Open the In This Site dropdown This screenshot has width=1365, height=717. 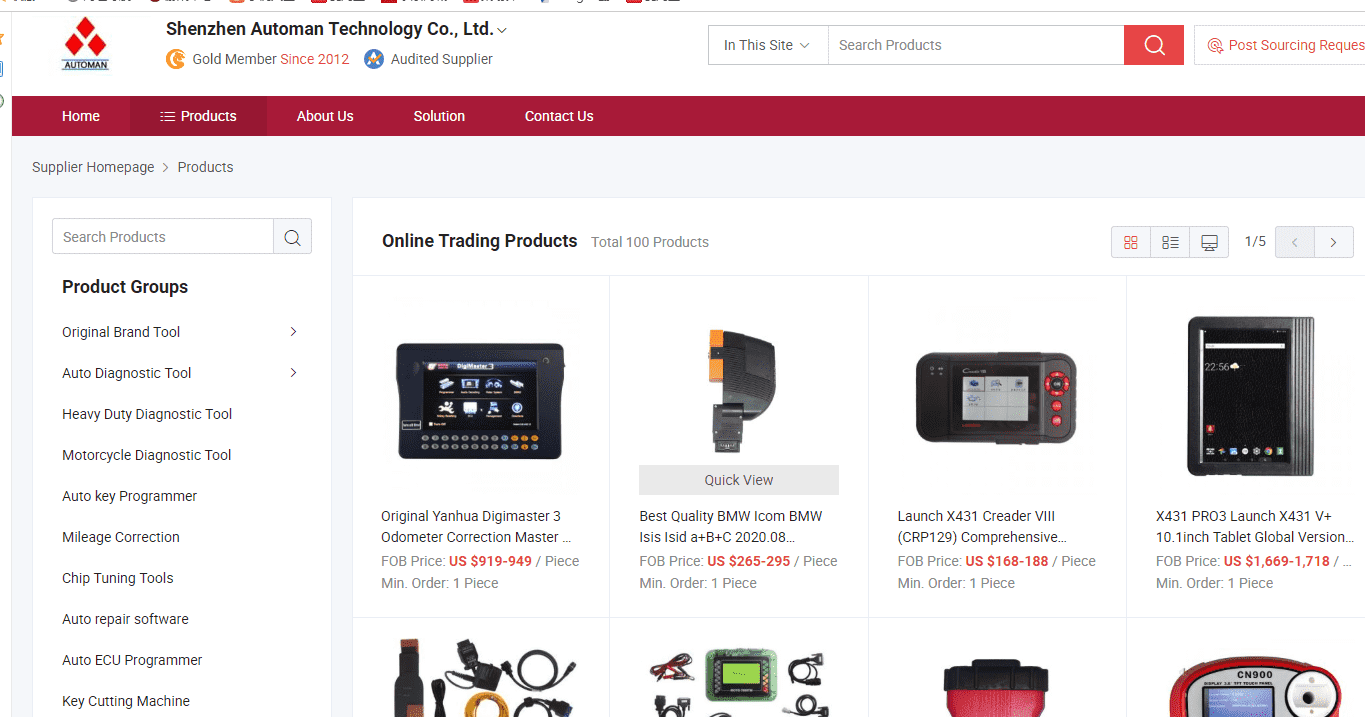(768, 45)
